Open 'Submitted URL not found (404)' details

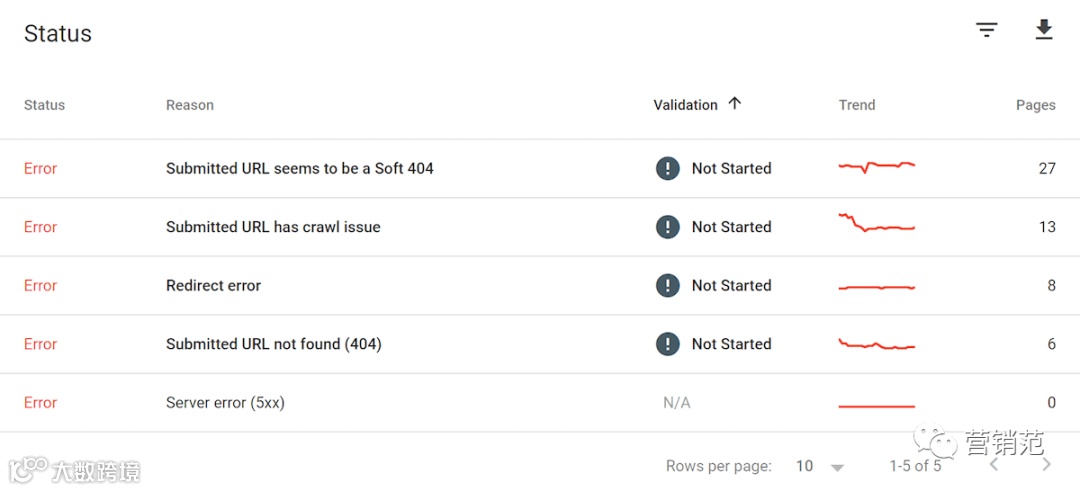click(x=273, y=344)
